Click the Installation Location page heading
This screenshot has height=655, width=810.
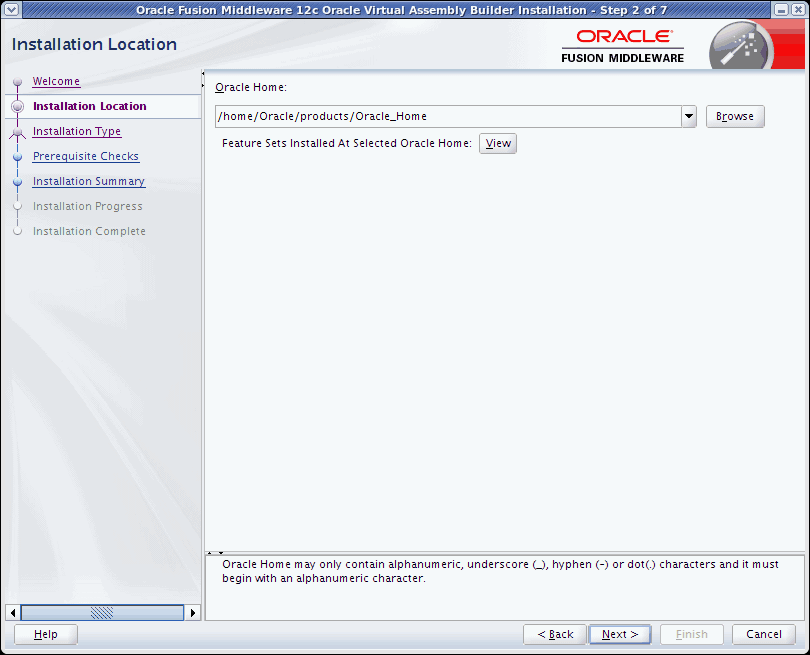tap(94, 44)
